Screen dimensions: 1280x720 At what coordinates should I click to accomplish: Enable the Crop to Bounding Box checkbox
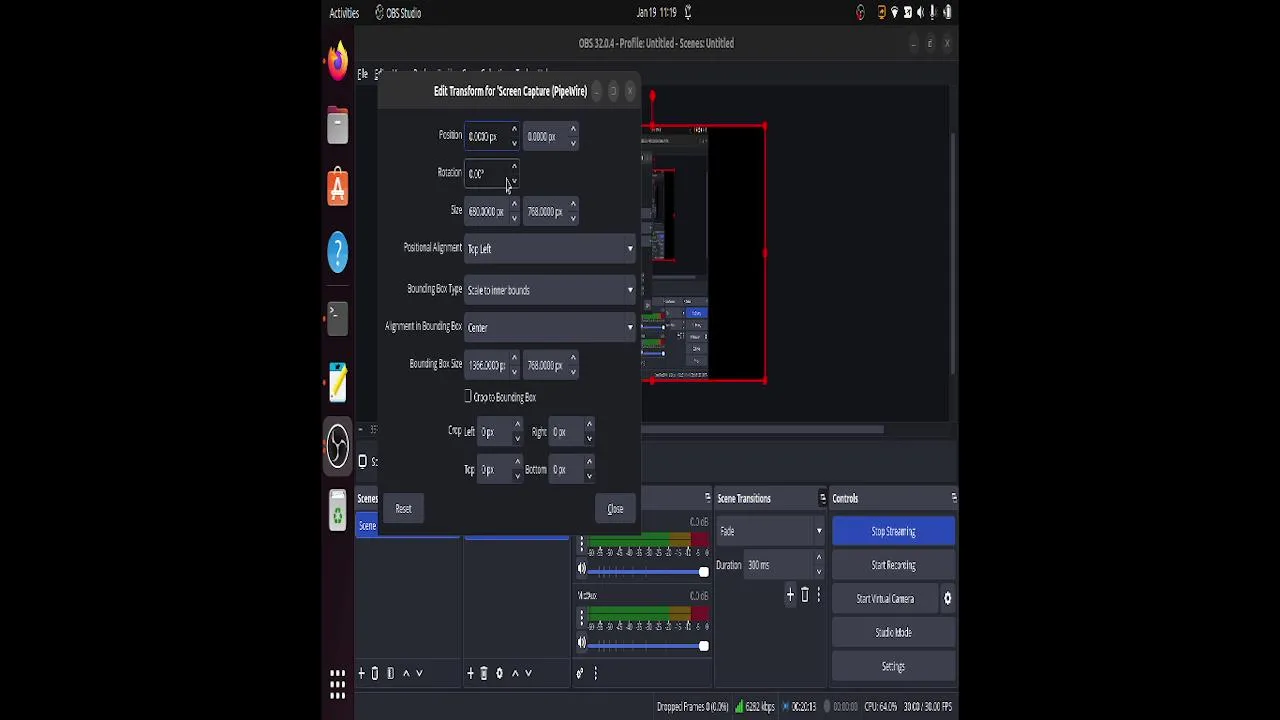tap(468, 397)
